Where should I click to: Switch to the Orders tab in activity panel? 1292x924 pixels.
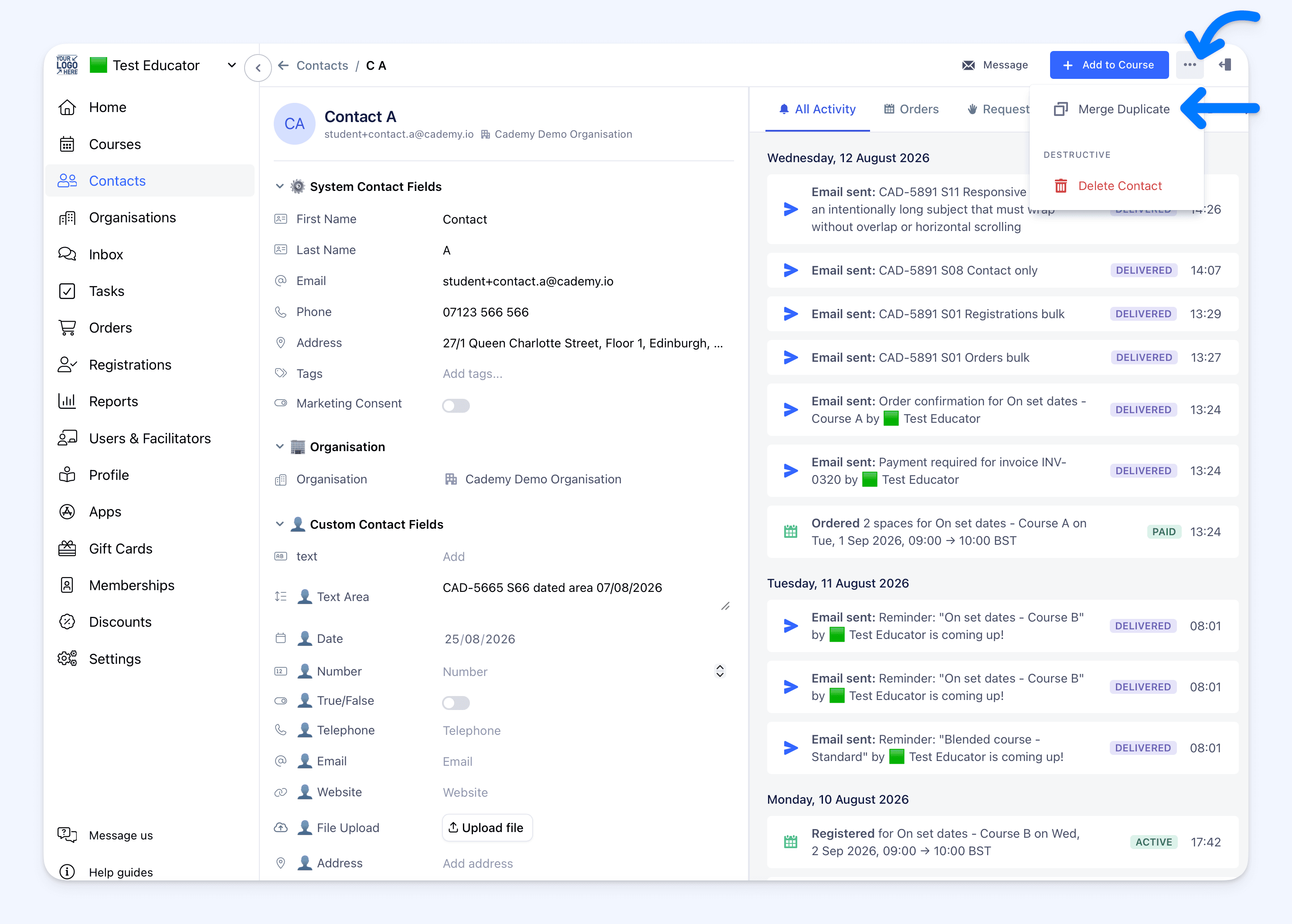[911, 109]
